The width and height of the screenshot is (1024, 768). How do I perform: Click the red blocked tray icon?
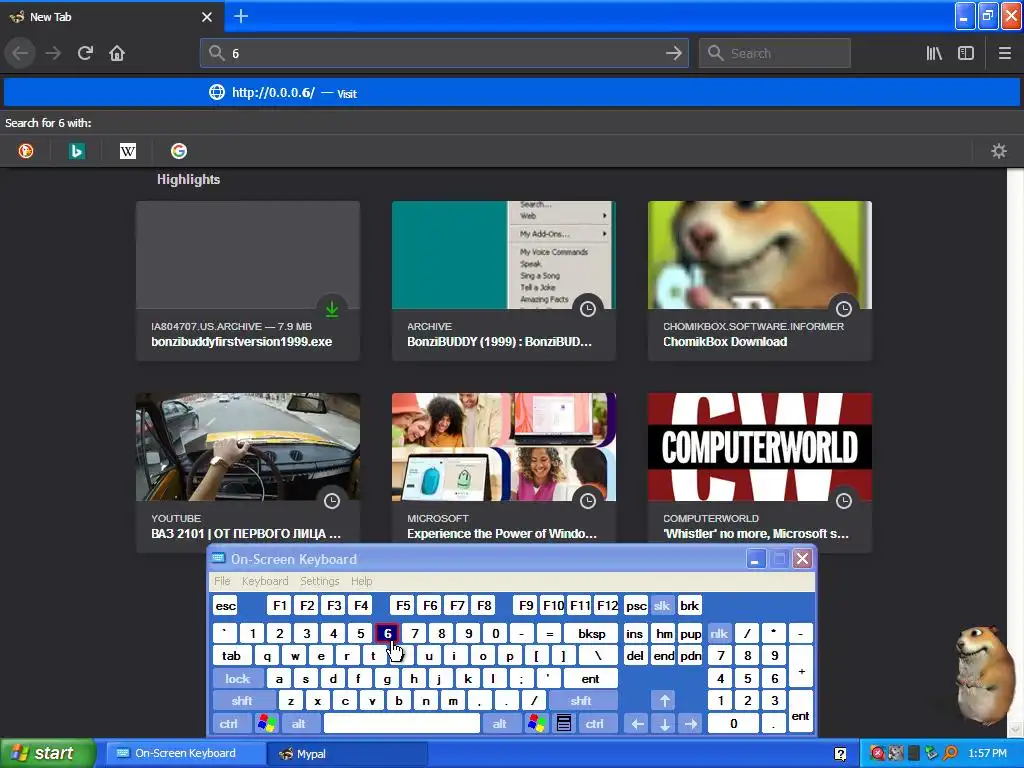[877, 753]
